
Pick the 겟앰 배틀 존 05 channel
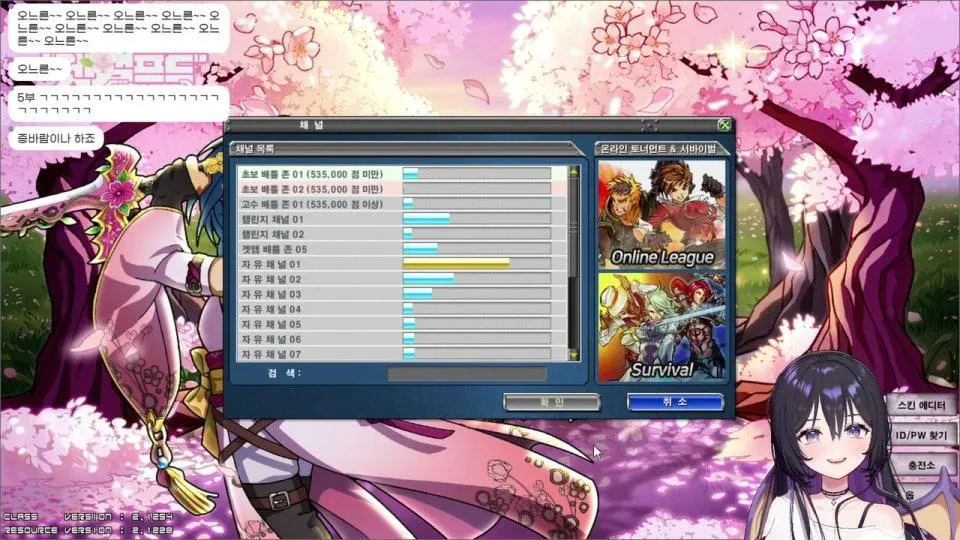pos(402,249)
